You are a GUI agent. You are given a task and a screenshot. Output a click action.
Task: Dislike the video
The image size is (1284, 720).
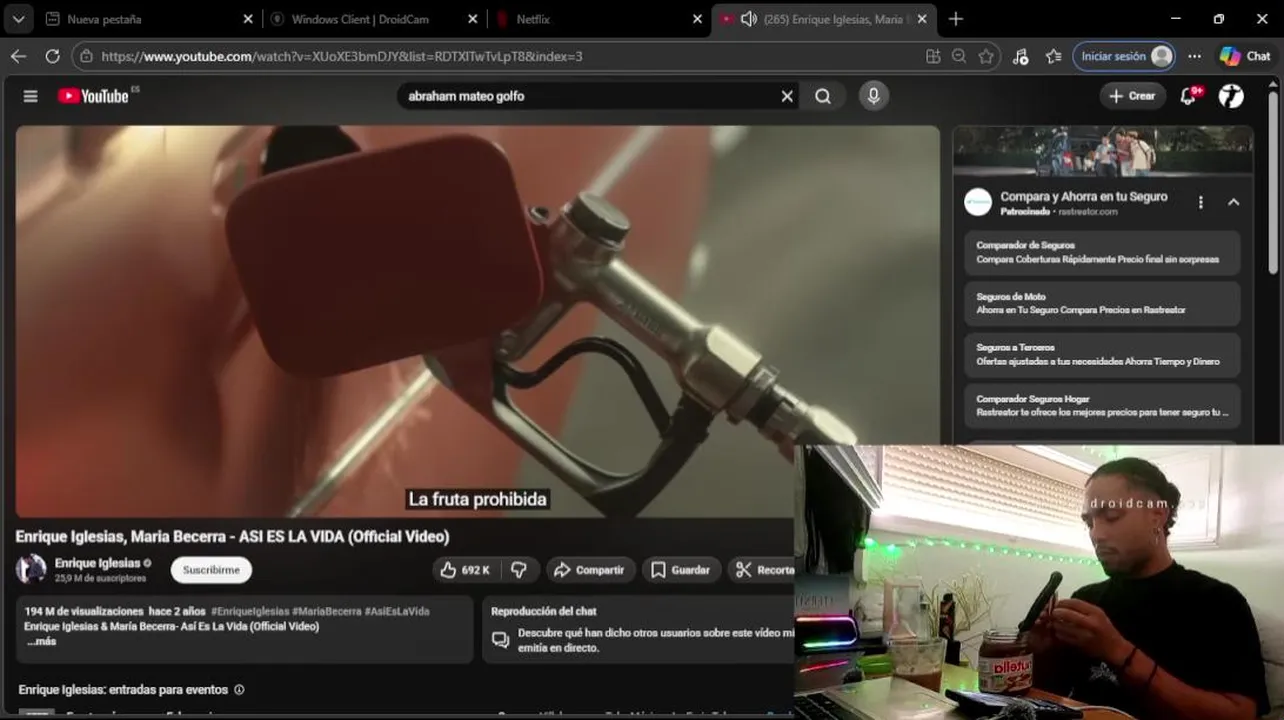519,570
